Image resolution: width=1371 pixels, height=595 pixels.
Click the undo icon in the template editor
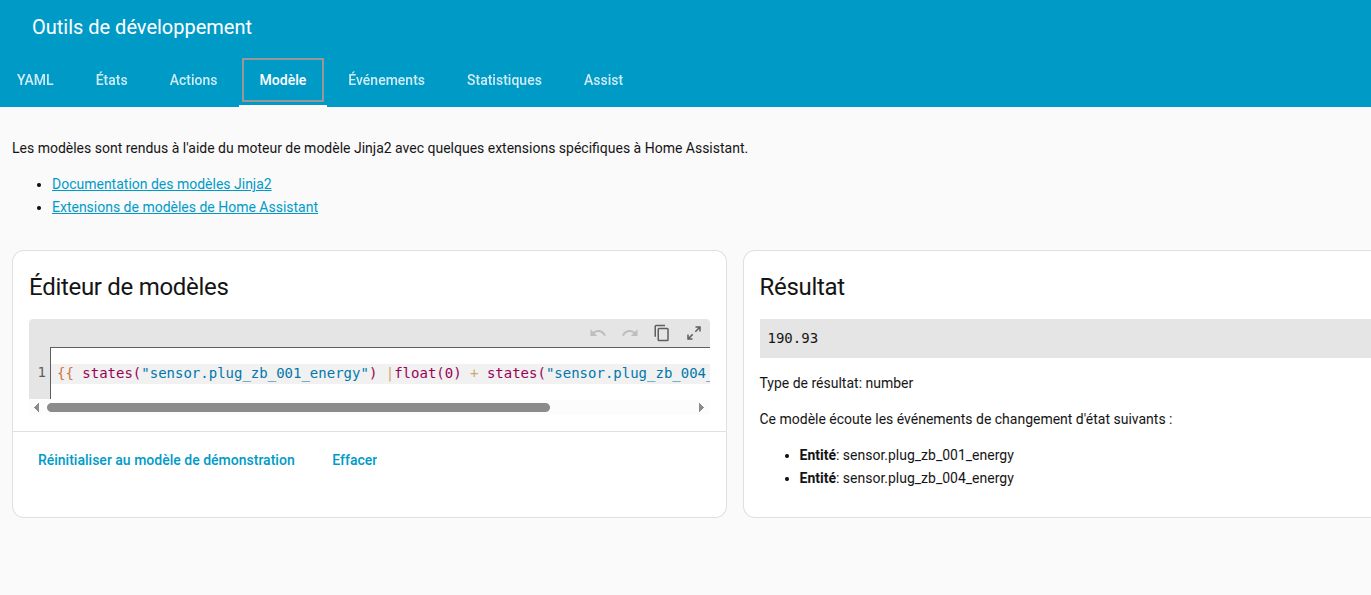(598, 333)
